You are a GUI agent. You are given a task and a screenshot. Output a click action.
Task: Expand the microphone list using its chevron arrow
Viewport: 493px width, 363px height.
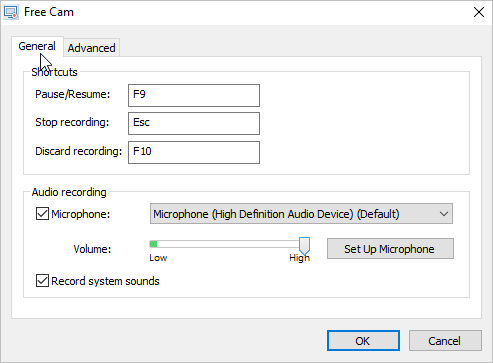tap(444, 214)
